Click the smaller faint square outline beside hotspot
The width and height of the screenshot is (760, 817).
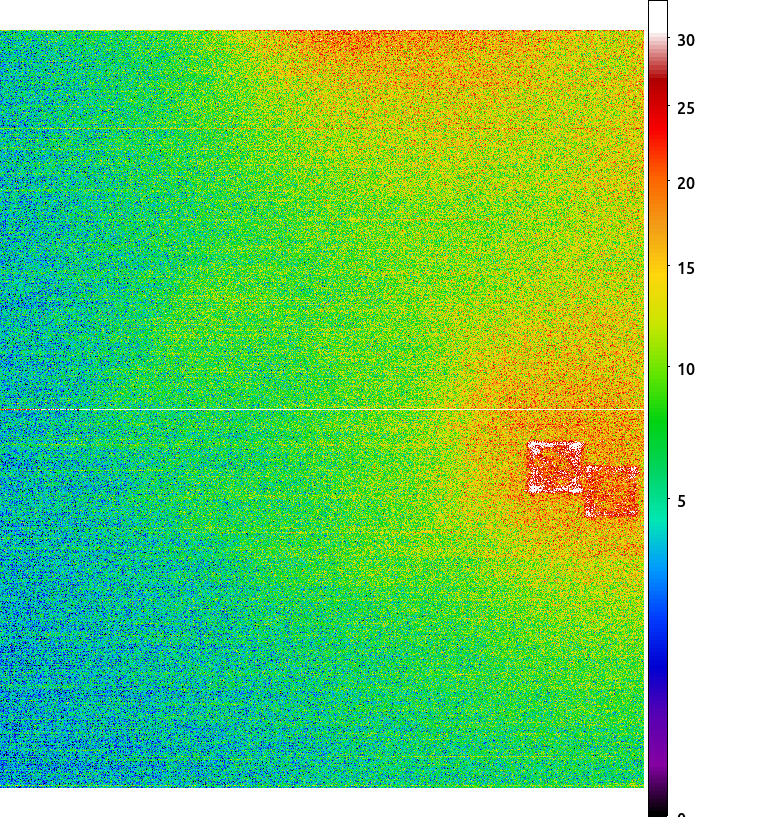point(612,491)
